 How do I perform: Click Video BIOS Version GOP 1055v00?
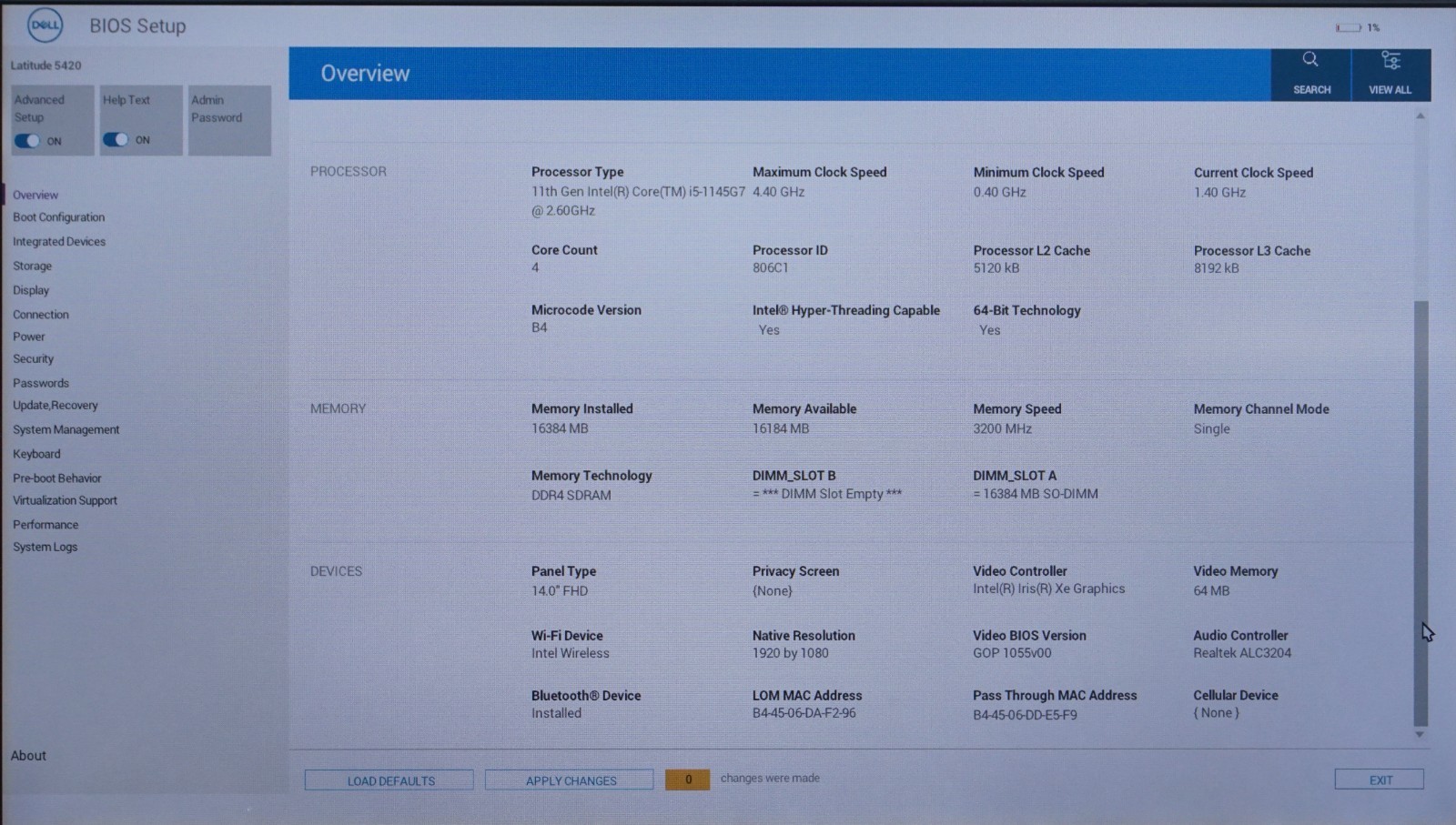coord(1012,653)
